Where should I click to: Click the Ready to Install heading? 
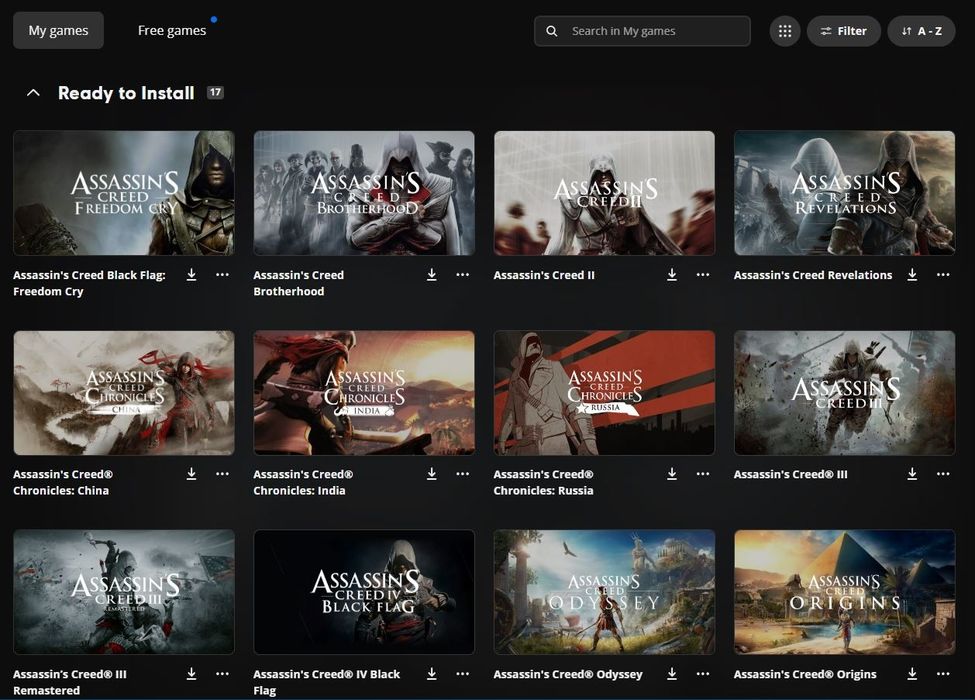coord(126,93)
